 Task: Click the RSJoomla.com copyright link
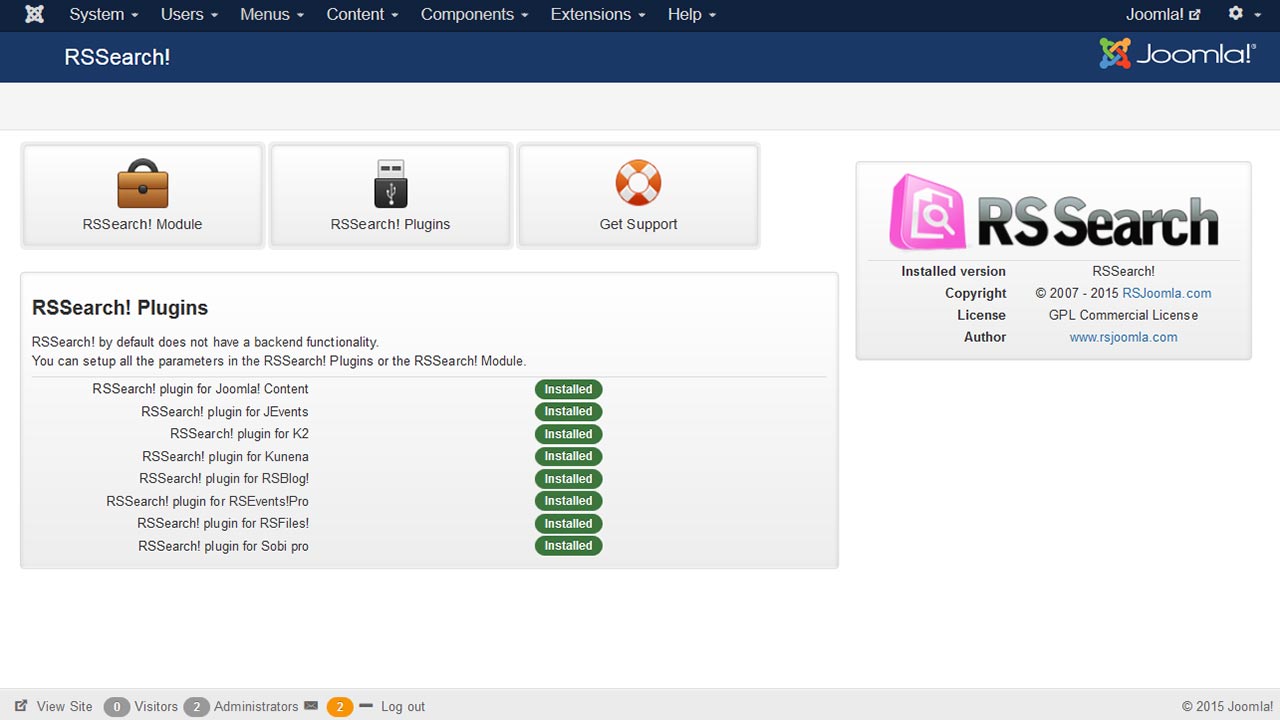pyautogui.click(x=1166, y=293)
